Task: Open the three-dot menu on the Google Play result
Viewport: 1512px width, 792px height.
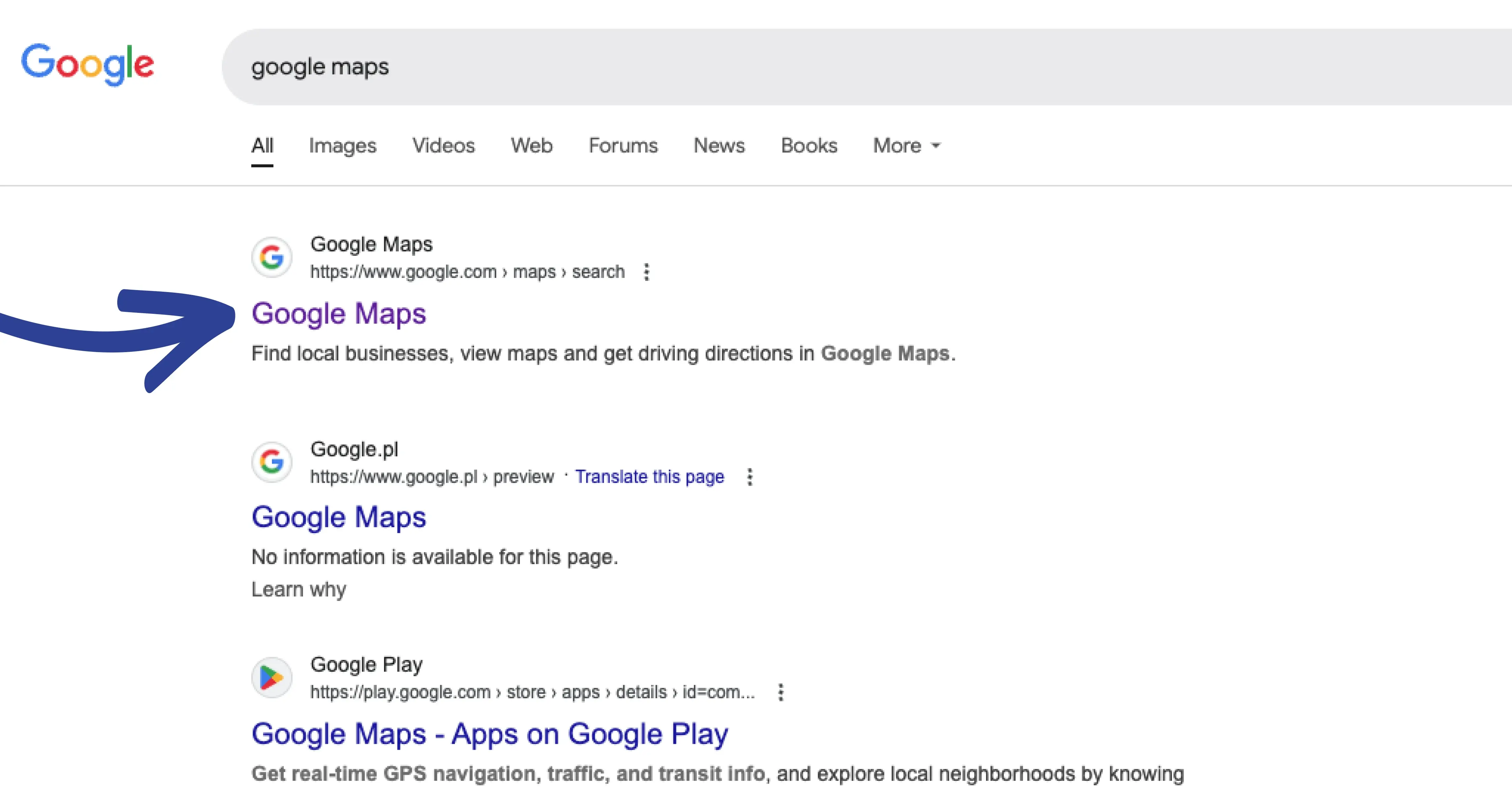Action: (781, 692)
